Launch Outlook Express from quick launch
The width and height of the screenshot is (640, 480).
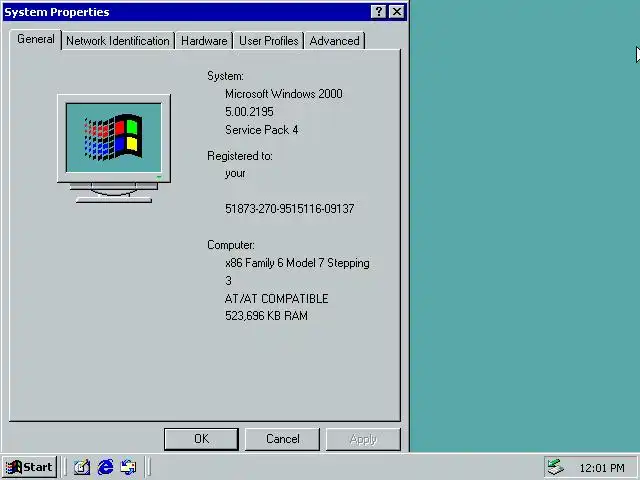click(x=129, y=467)
